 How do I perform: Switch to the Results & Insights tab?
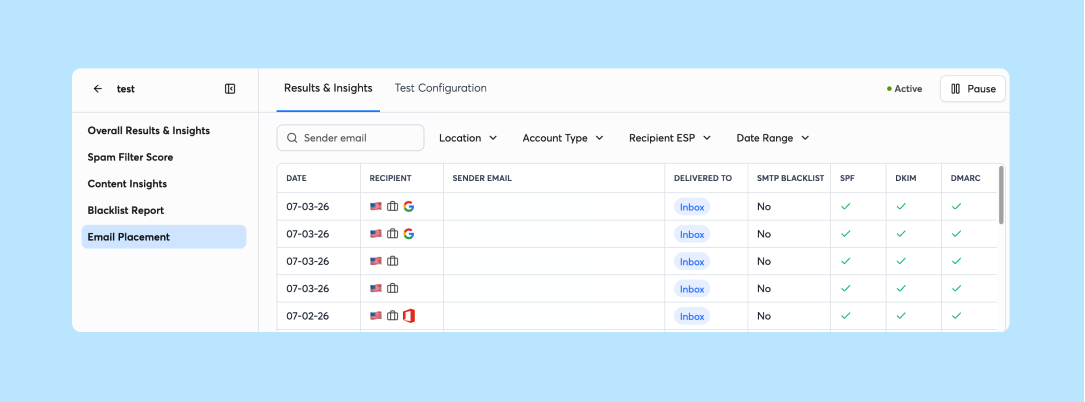click(x=328, y=88)
